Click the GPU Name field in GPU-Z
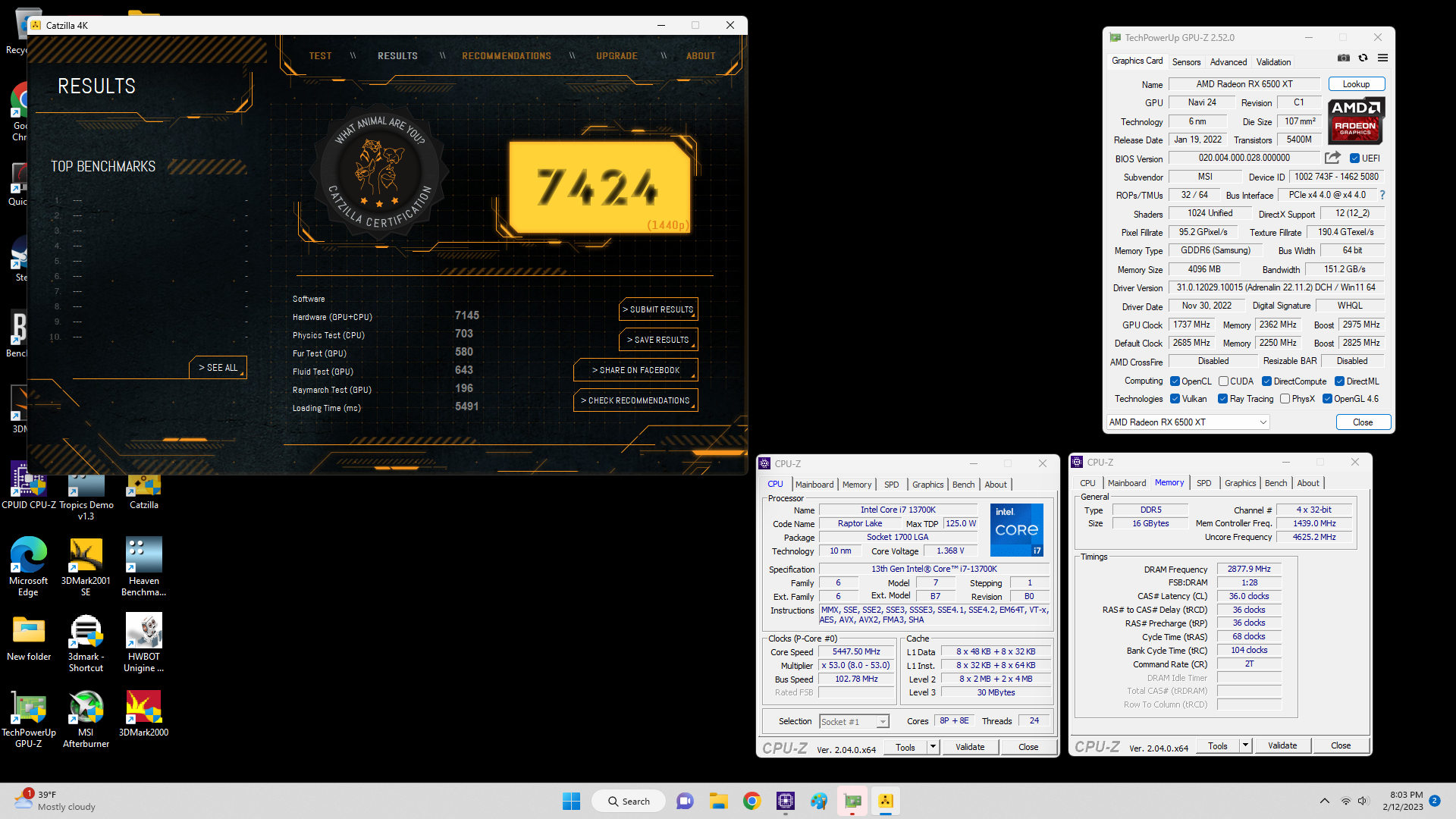 coord(1244,84)
